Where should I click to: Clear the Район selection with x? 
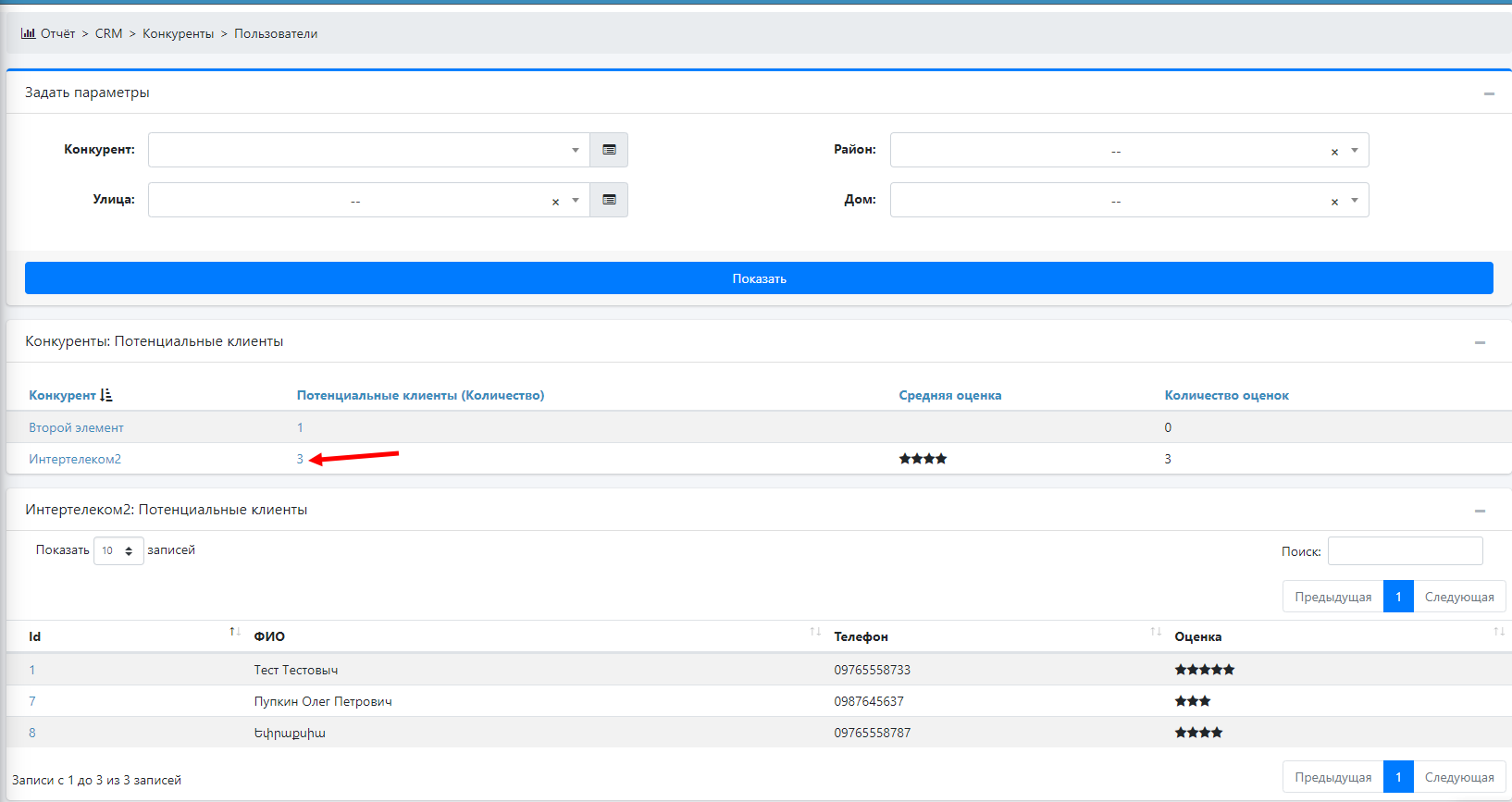(x=1334, y=152)
